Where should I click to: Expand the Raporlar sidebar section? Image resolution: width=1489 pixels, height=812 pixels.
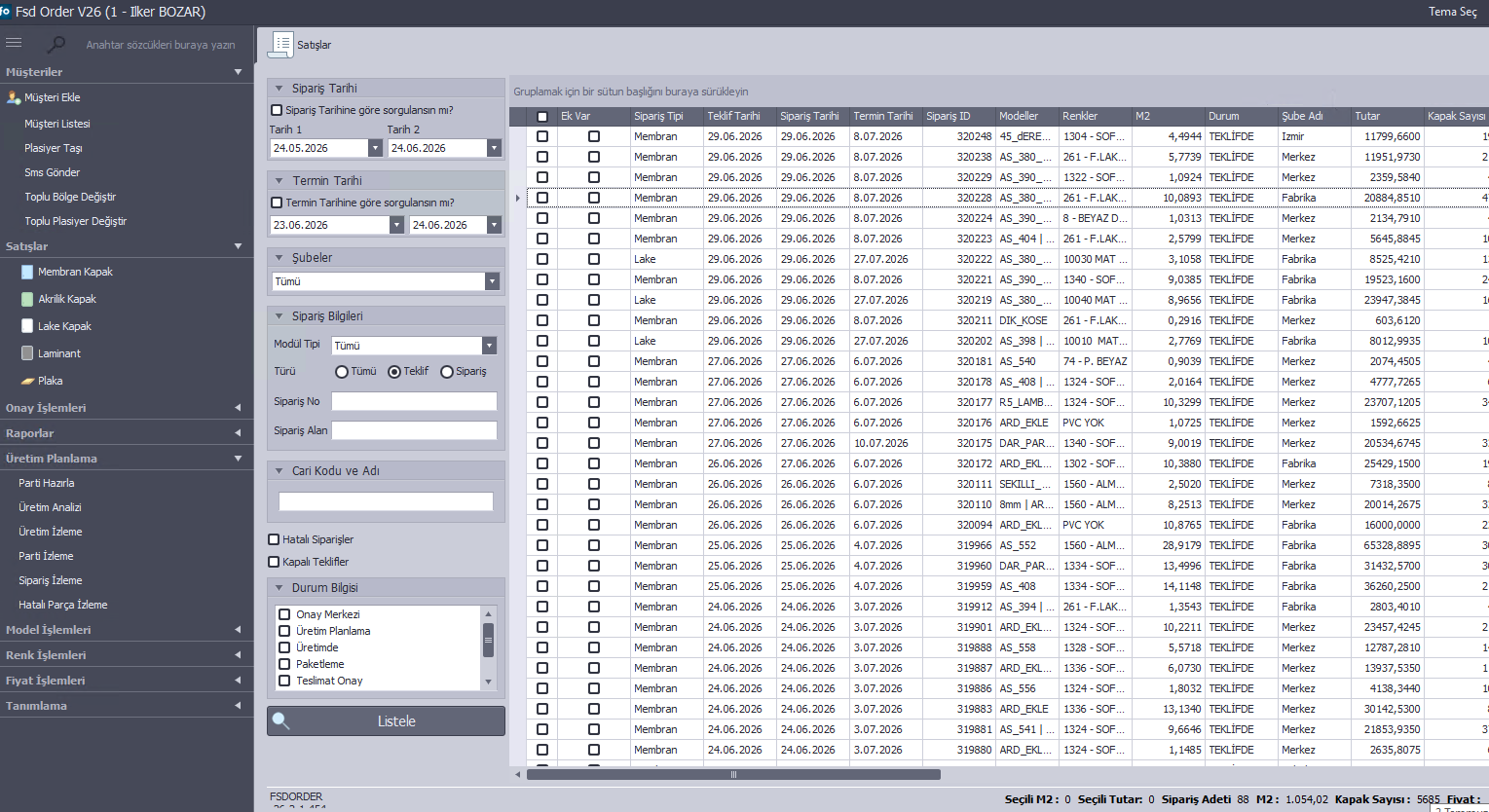pyautogui.click(x=238, y=433)
